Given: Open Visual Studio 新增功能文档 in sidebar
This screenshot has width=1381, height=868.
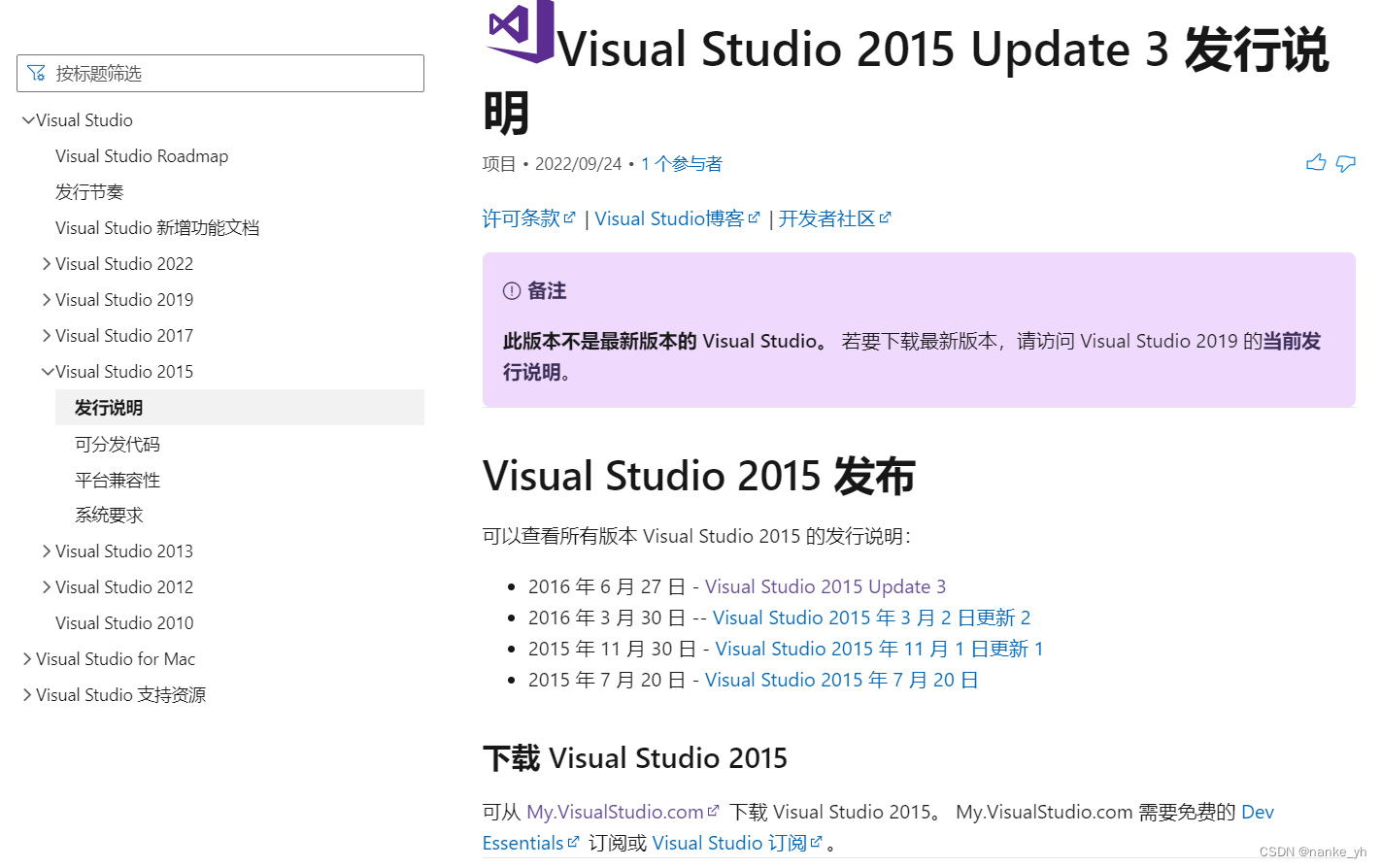Looking at the screenshot, I should click(x=157, y=228).
